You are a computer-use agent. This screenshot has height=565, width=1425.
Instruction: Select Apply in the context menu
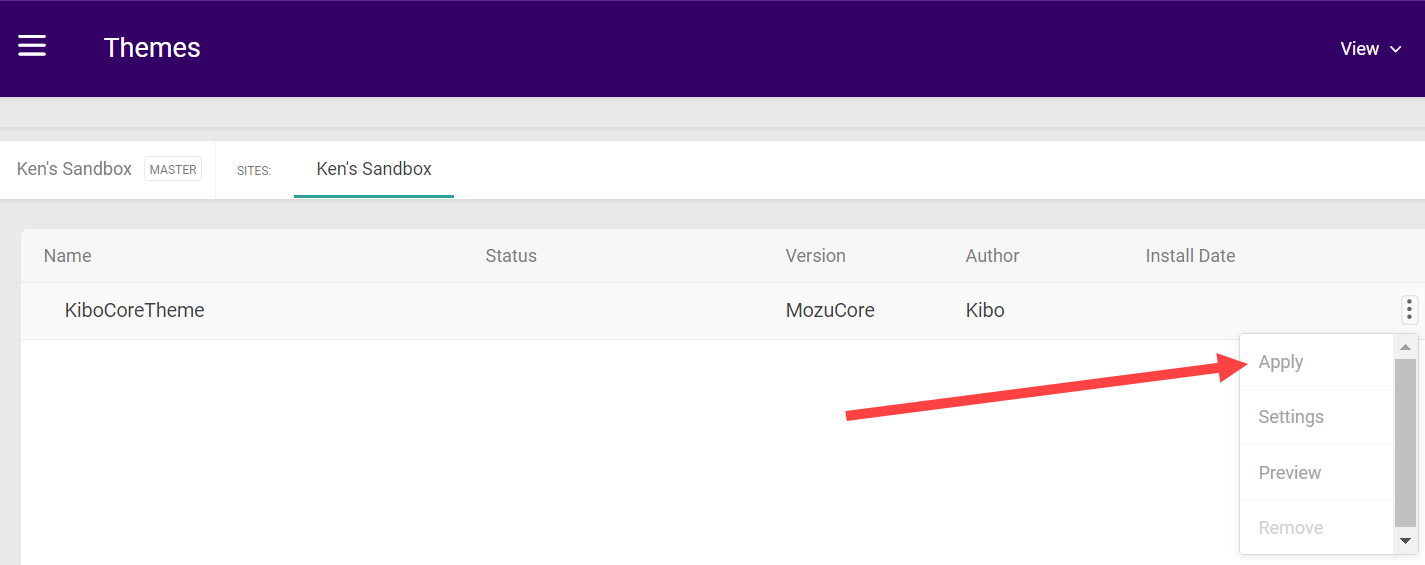1316,362
